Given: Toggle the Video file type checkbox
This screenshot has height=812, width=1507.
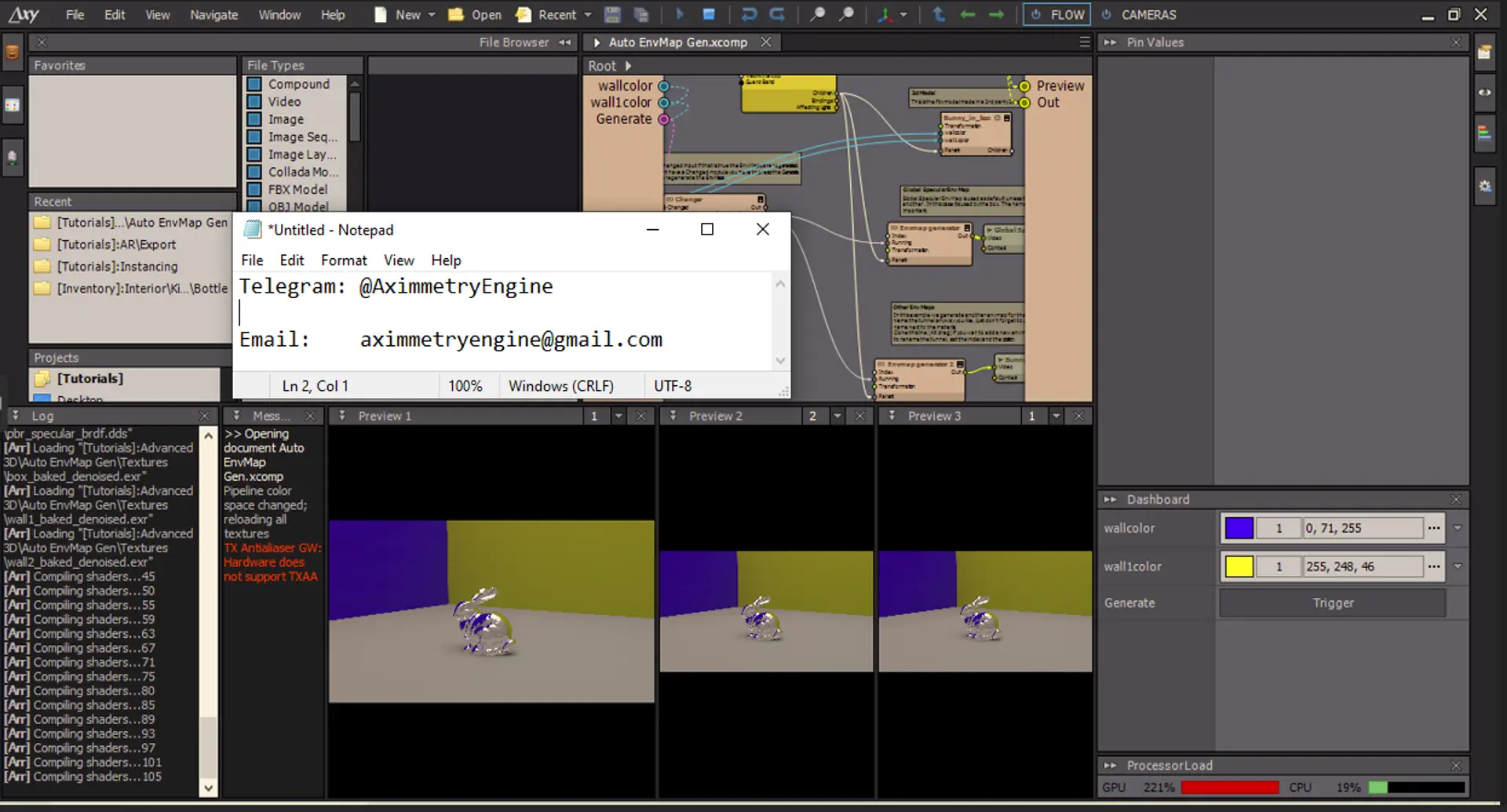Looking at the screenshot, I should coord(254,102).
